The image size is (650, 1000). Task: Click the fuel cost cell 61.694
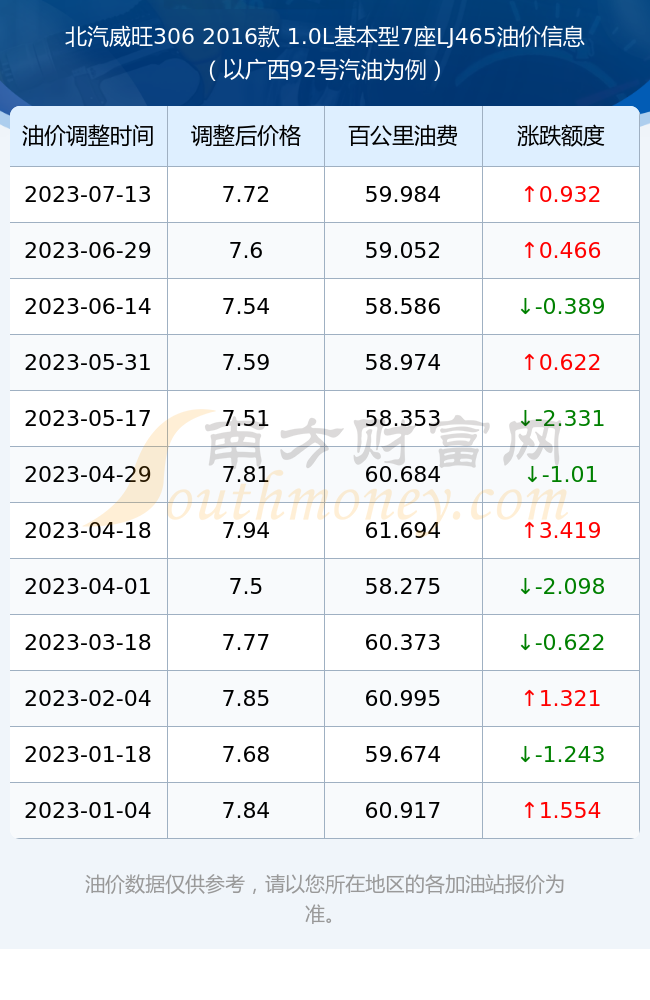(x=403, y=531)
